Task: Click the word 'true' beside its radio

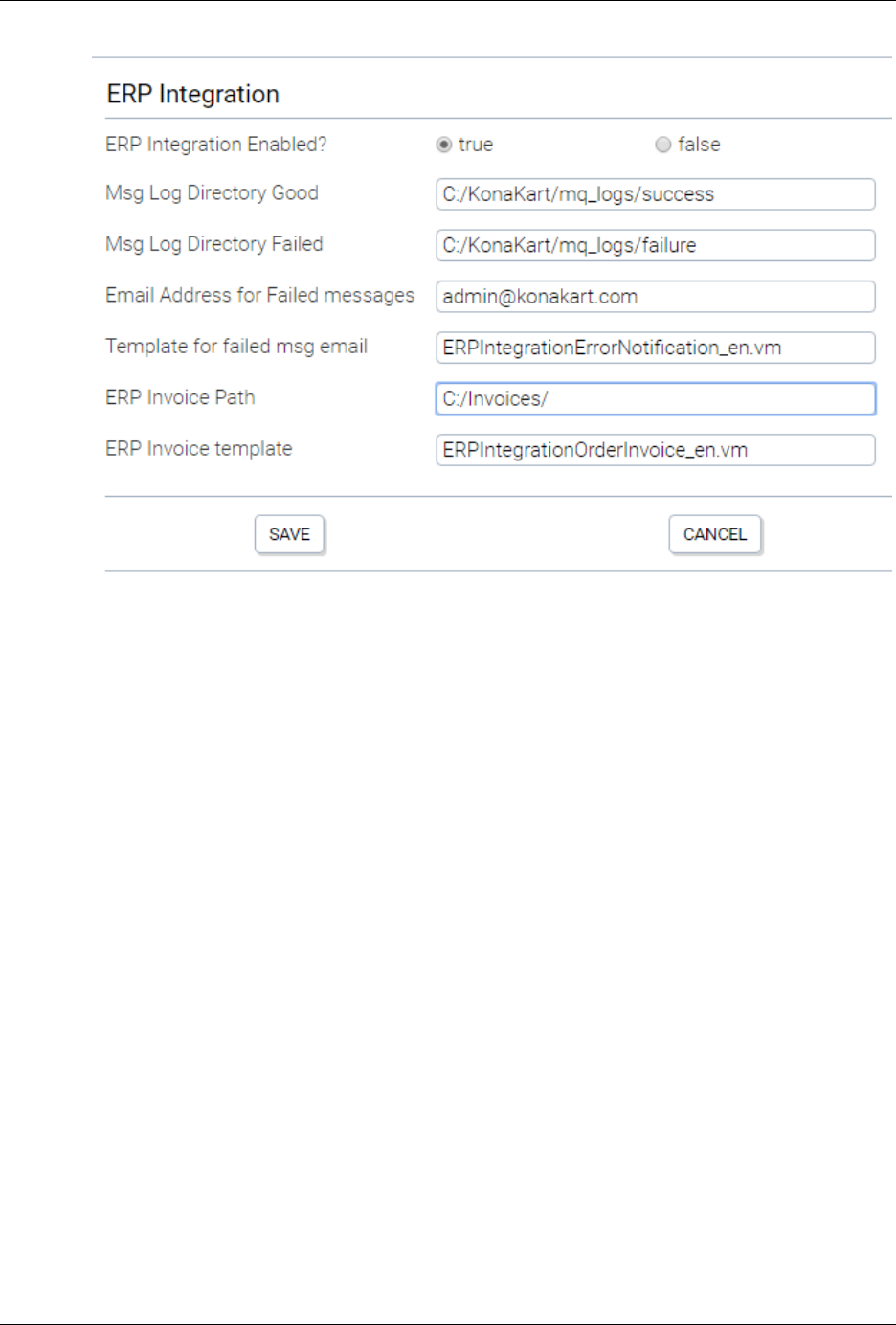Action: (476, 145)
